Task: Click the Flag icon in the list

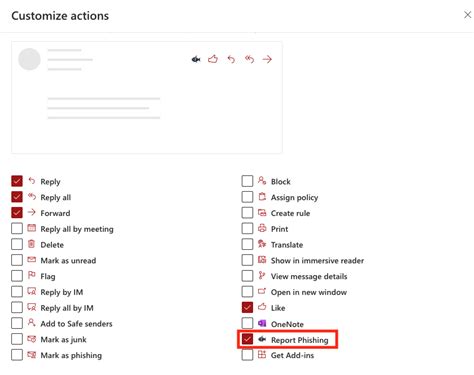Action: tap(31, 275)
